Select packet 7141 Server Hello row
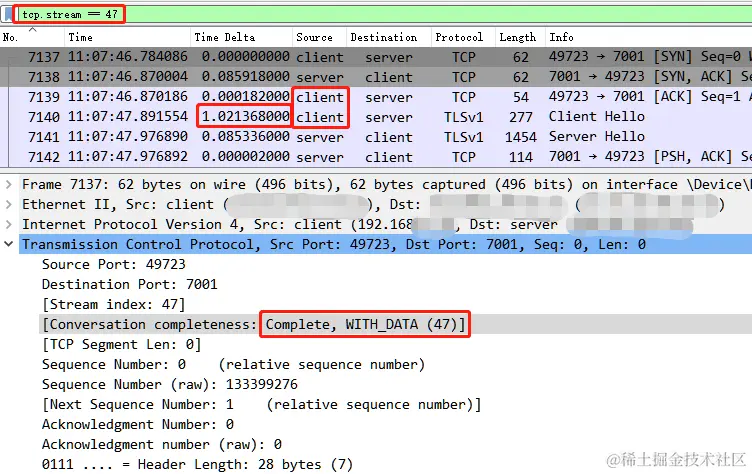 click(x=376, y=137)
